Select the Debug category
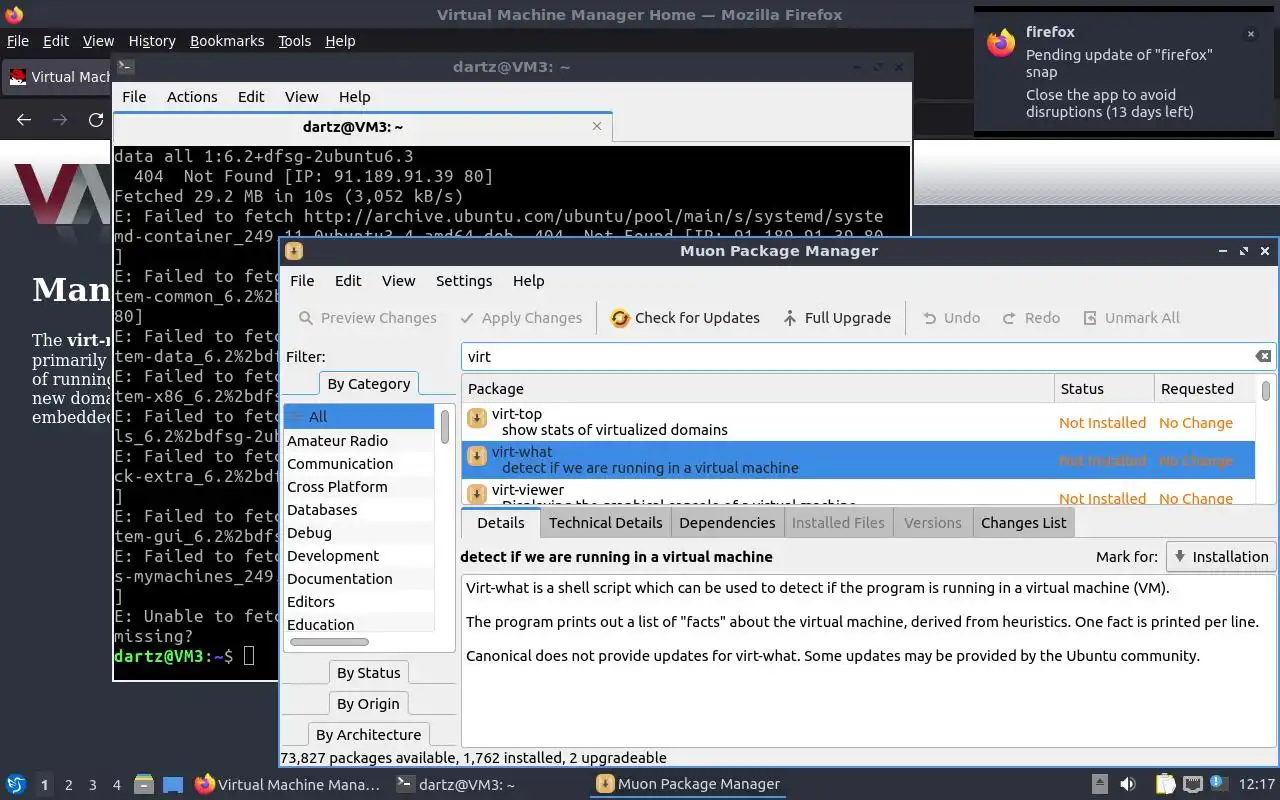The height and width of the screenshot is (800, 1280). (x=359, y=533)
